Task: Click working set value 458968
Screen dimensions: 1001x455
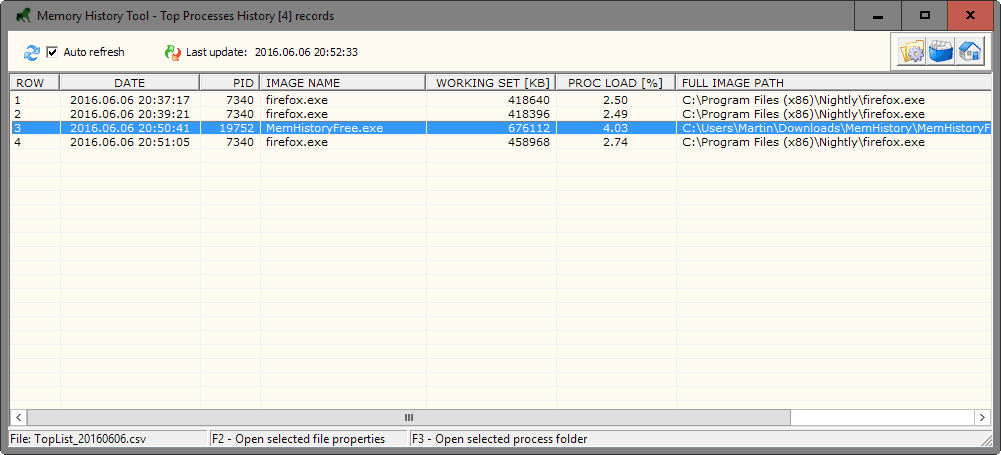Action: tap(531, 142)
